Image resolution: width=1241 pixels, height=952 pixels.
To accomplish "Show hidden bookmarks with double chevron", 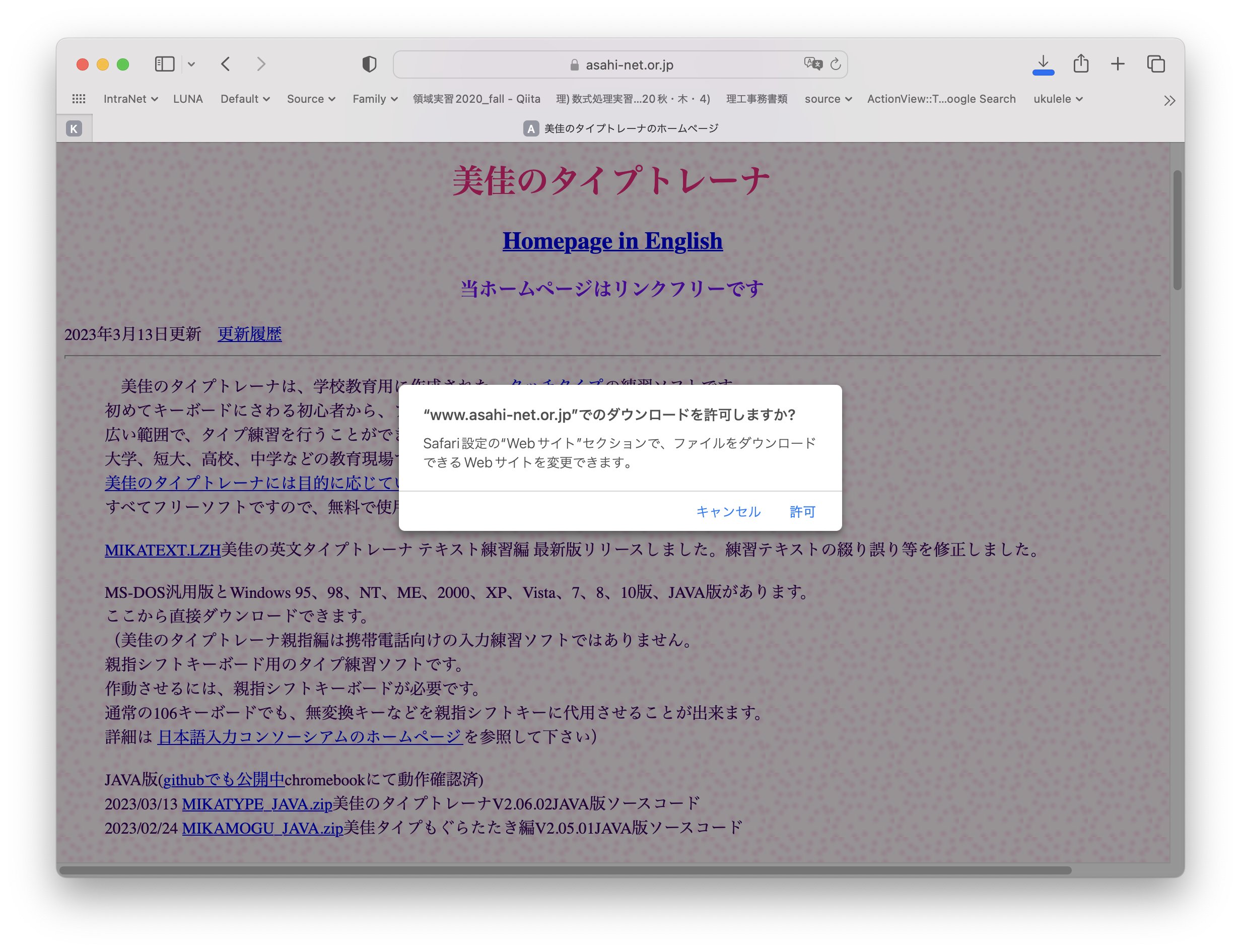I will tap(1169, 101).
